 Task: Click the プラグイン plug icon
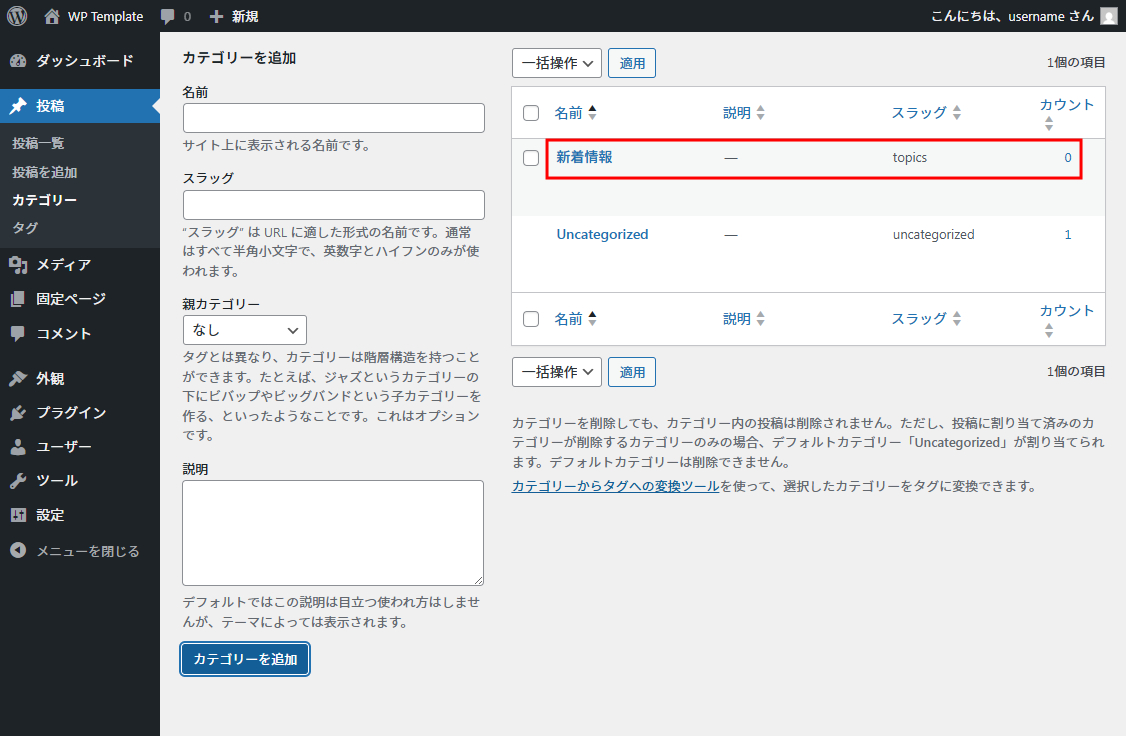tap(18, 412)
